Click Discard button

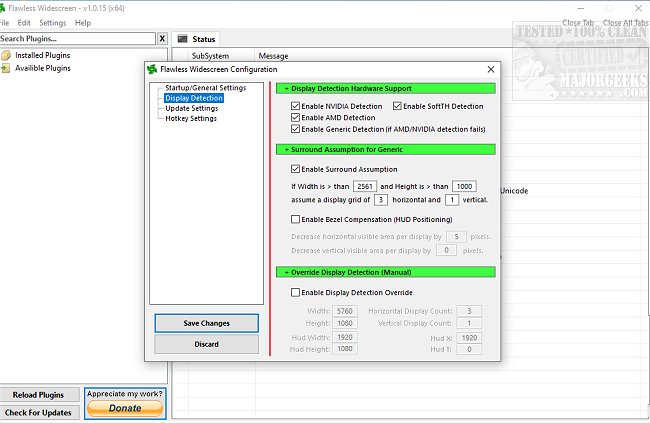point(206,344)
